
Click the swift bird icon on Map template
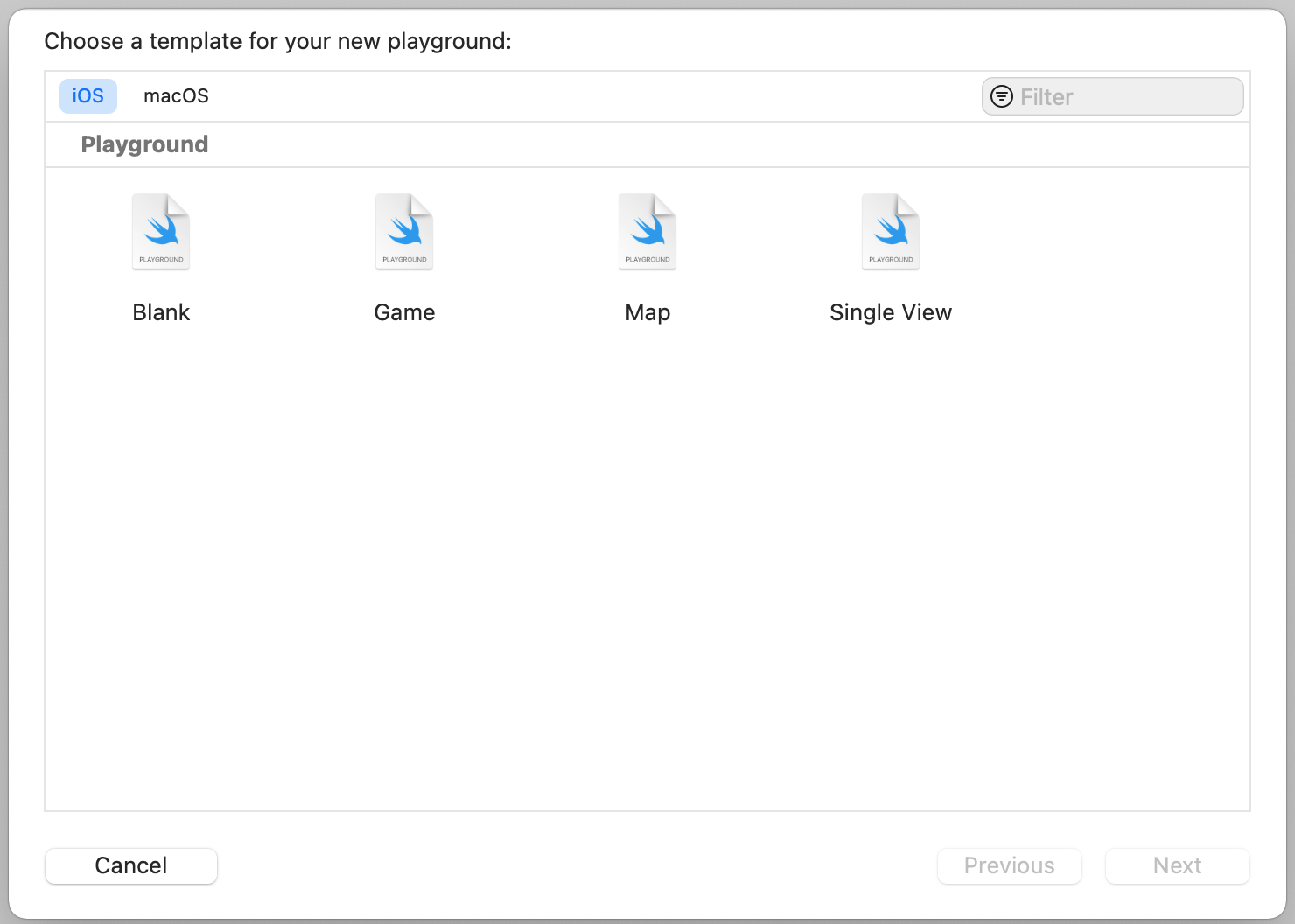pyautogui.click(x=647, y=227)
